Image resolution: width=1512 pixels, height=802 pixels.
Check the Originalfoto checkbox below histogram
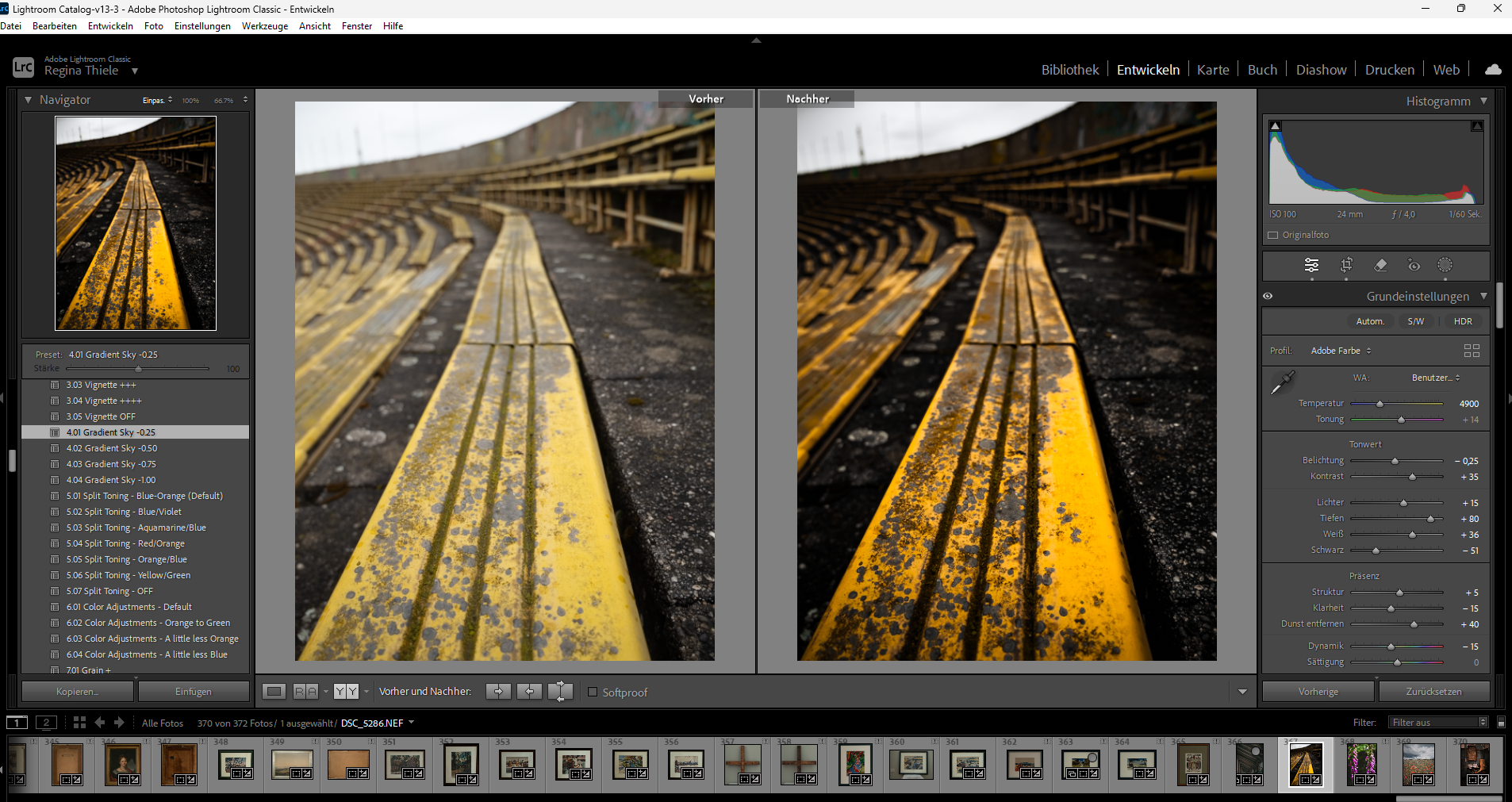(x=1272, y=234)
